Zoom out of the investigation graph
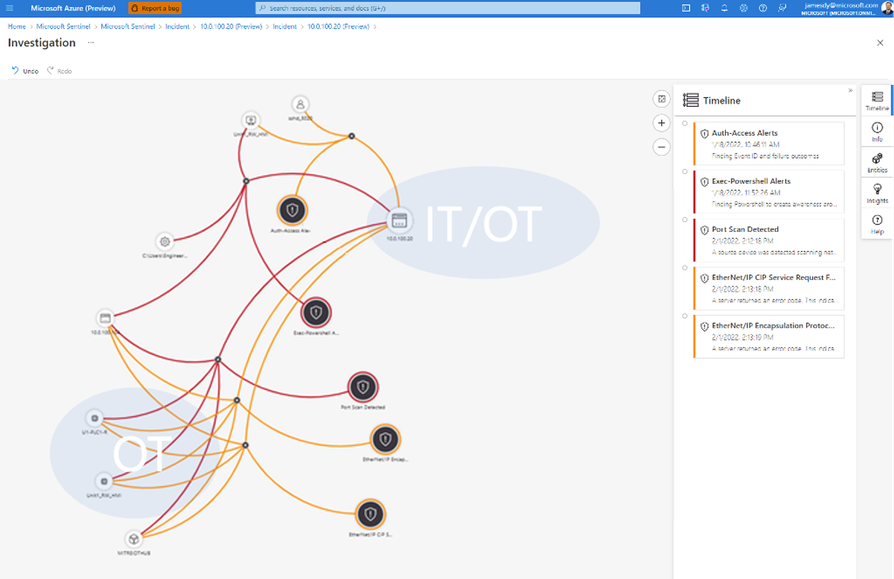This screenshot has width=894, height=579. coord(661,147)
